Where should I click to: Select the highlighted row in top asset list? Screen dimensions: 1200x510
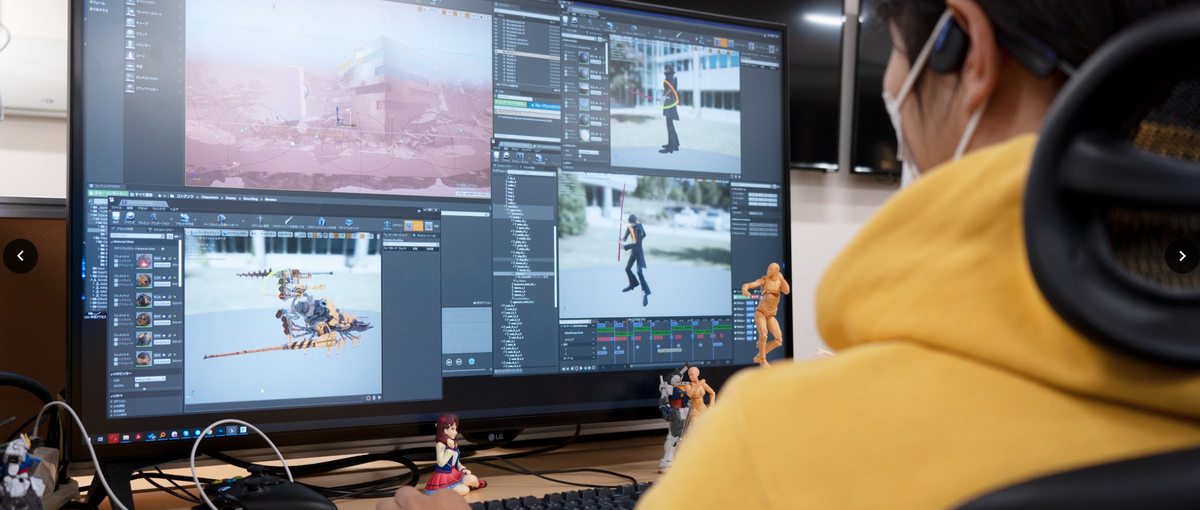pos(528,56)
